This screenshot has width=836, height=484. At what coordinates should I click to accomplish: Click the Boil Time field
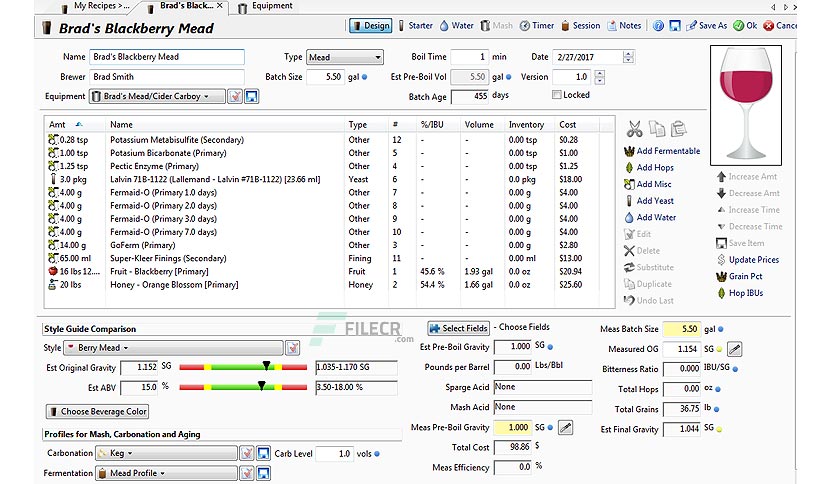(470, 57)
